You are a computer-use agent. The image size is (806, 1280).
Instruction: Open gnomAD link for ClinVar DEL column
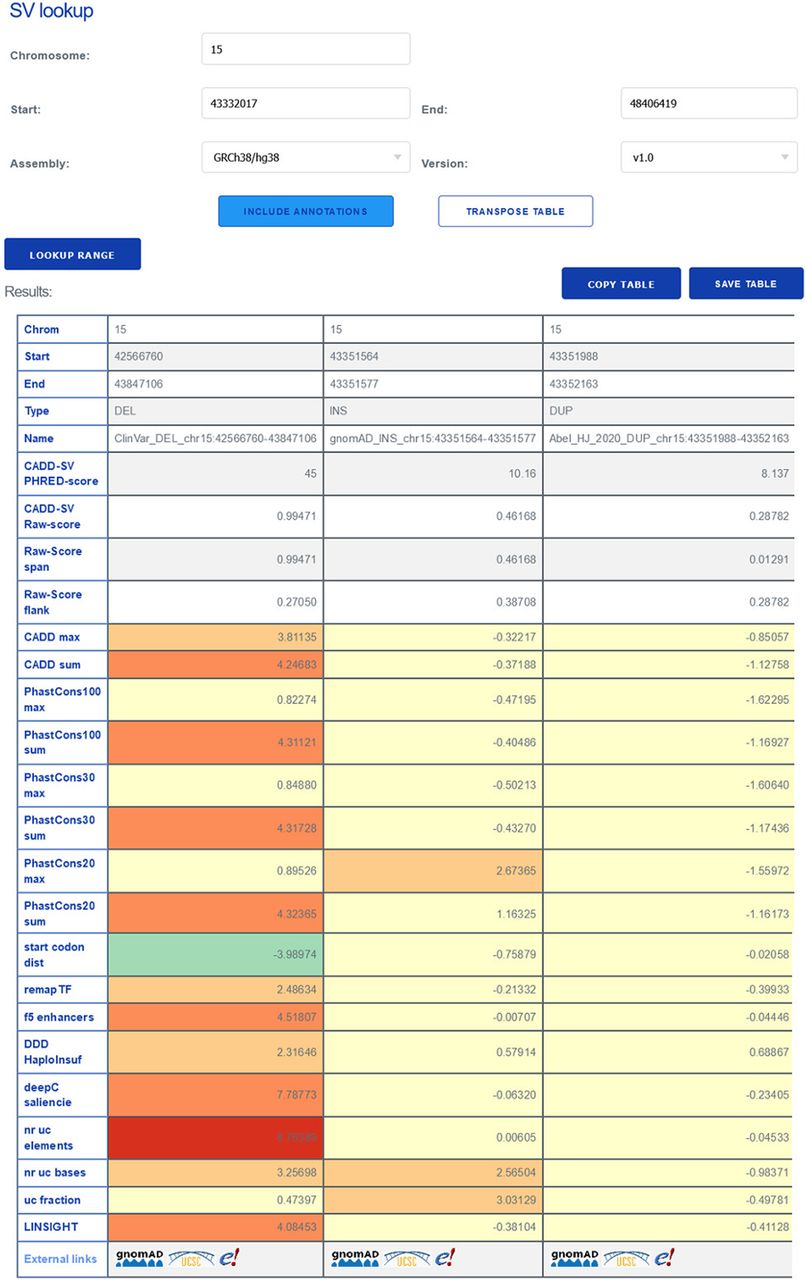pos(139,1257)
